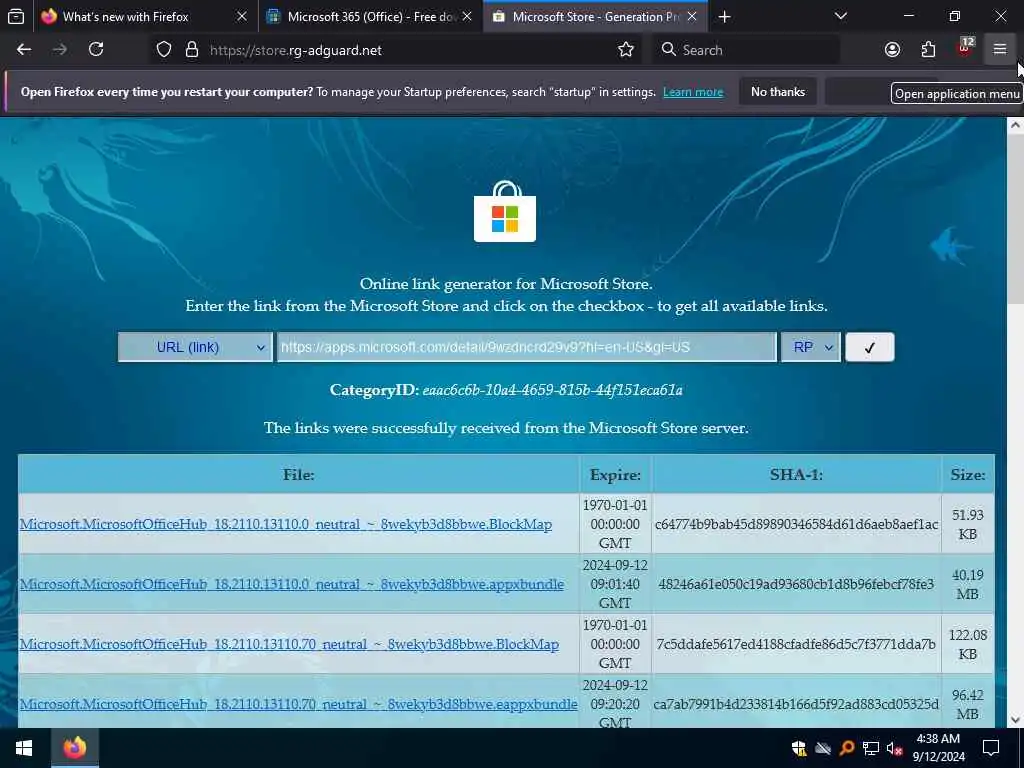Click the Expire: column header
1024x768 pixels.
point(615,475)
